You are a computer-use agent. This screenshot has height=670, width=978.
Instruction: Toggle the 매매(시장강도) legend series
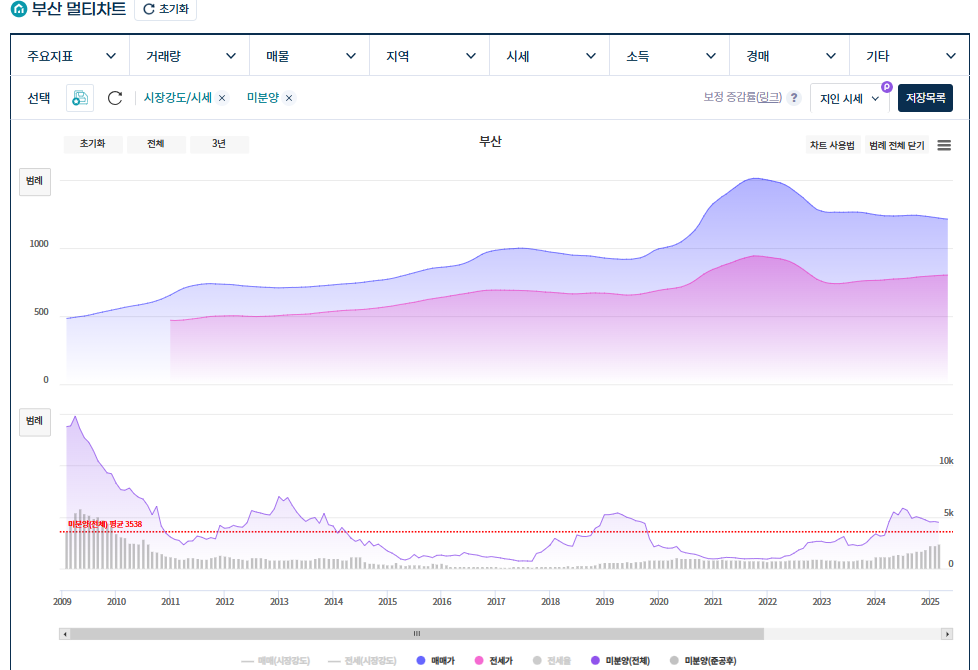(275, 661)
